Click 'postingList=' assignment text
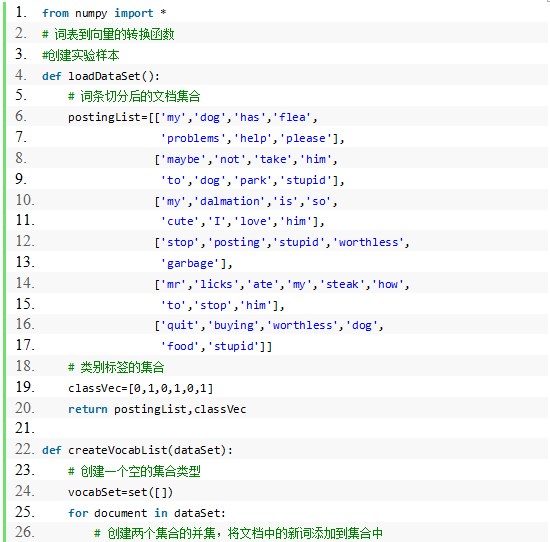 pos(108,117)
